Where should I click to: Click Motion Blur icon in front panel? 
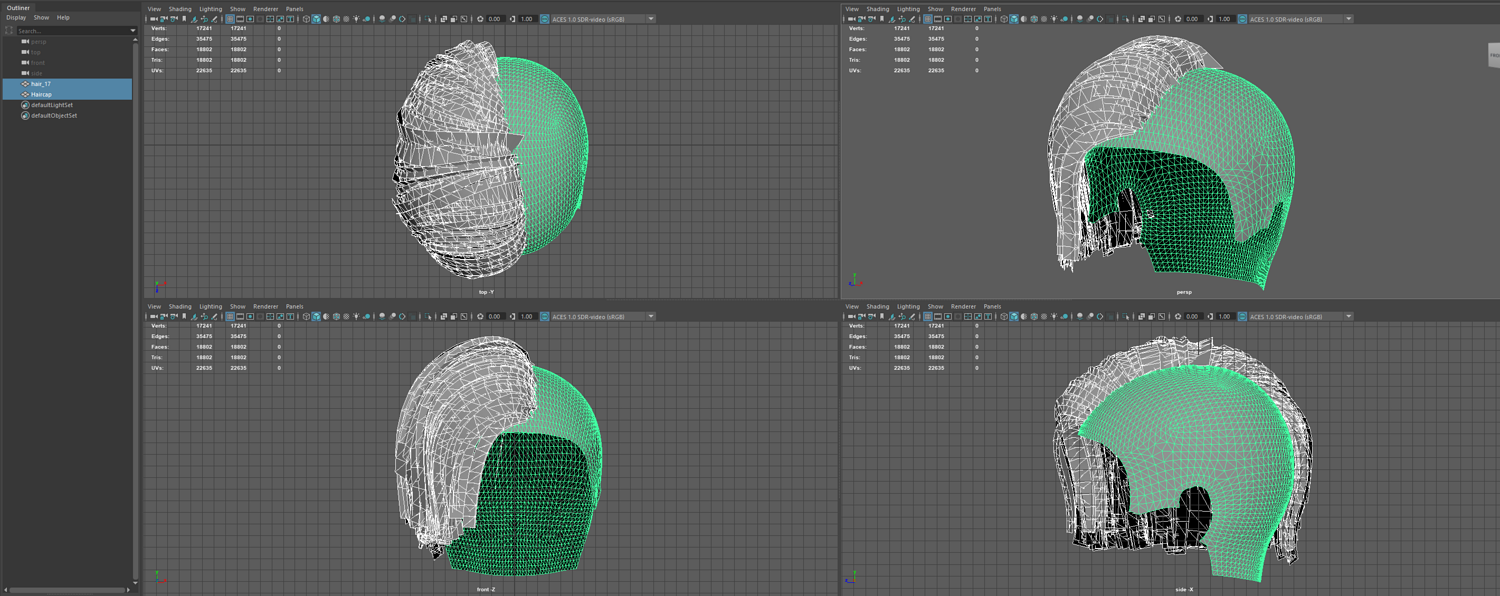coord(392,316)
